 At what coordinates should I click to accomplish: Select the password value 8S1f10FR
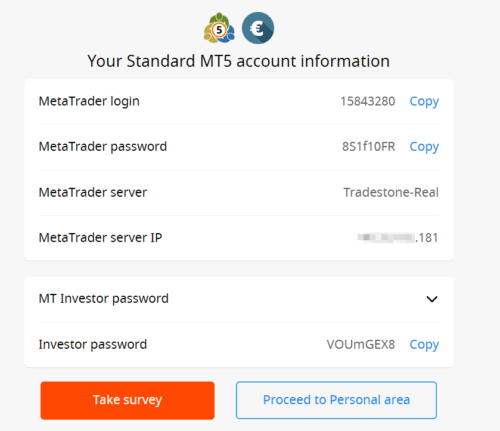point(369,146)
